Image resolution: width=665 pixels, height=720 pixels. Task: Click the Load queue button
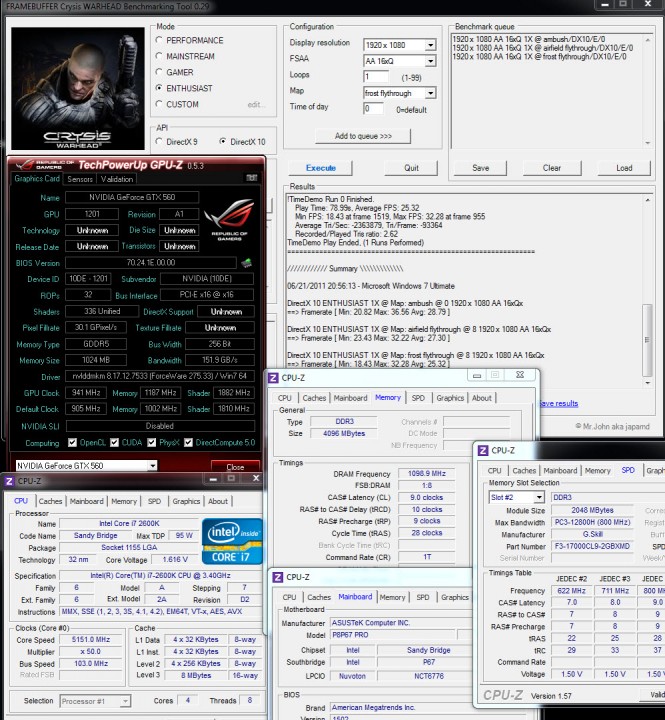click(x=624, y=168)
